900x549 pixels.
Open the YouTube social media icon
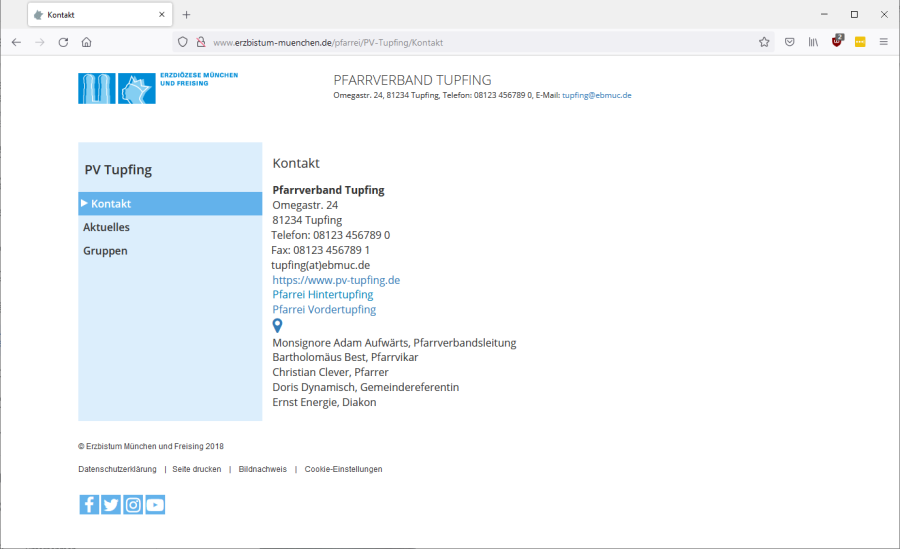click(155, 505)
